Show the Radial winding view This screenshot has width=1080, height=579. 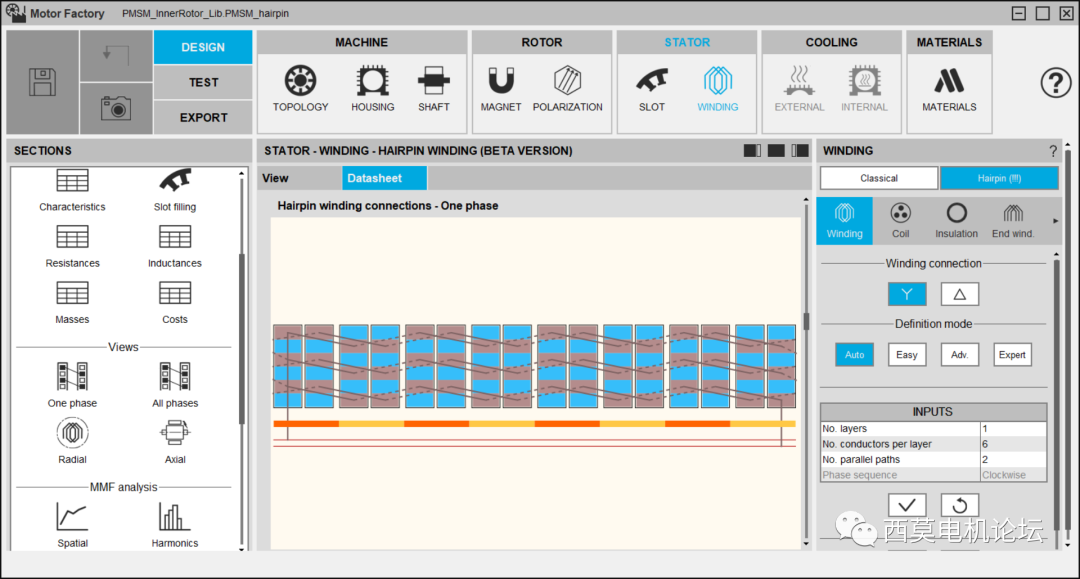72,435
